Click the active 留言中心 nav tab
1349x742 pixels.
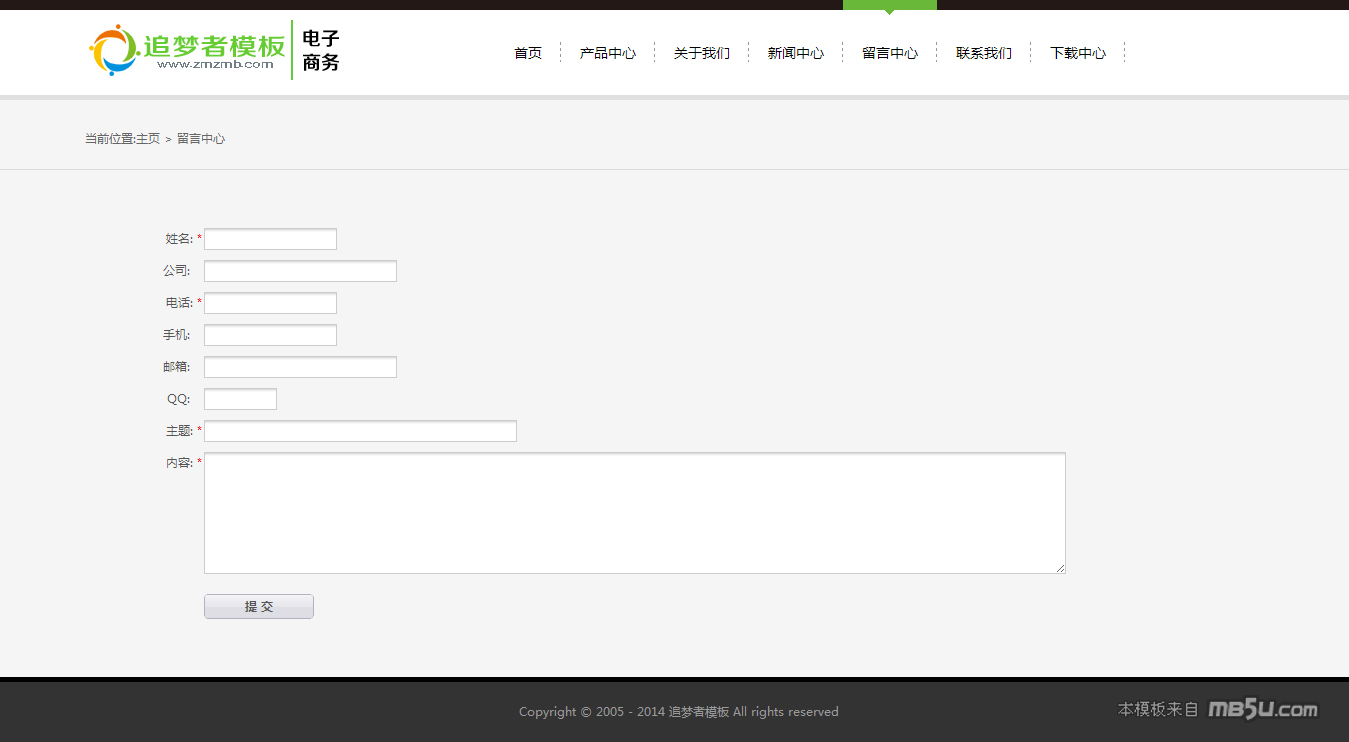coord(890,53)
